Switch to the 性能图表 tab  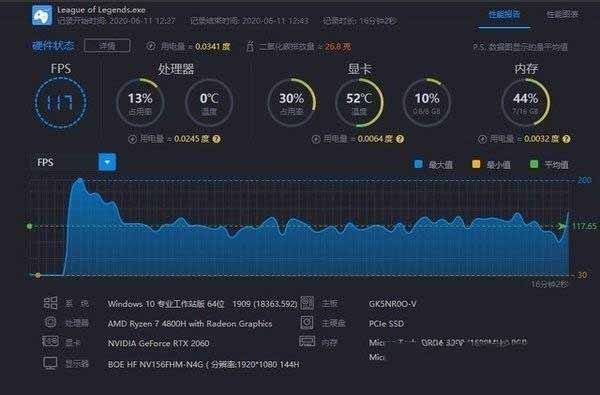562,15
